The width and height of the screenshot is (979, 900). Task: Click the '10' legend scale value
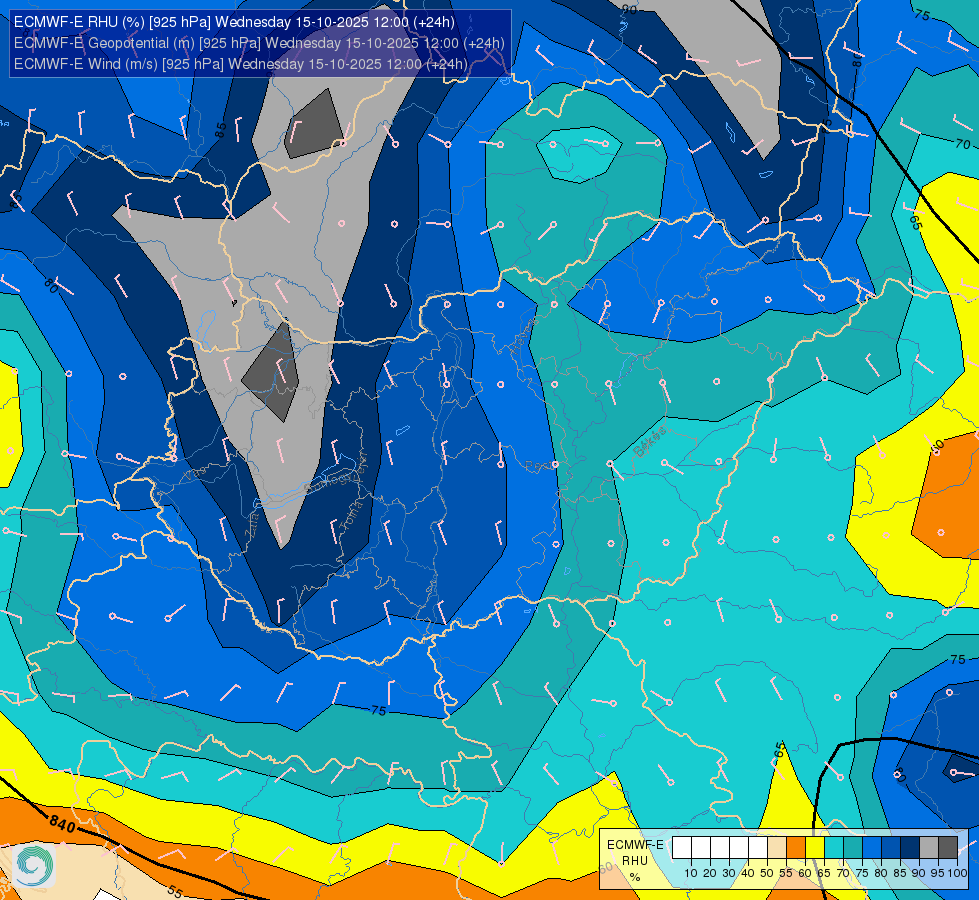point(691,873)
